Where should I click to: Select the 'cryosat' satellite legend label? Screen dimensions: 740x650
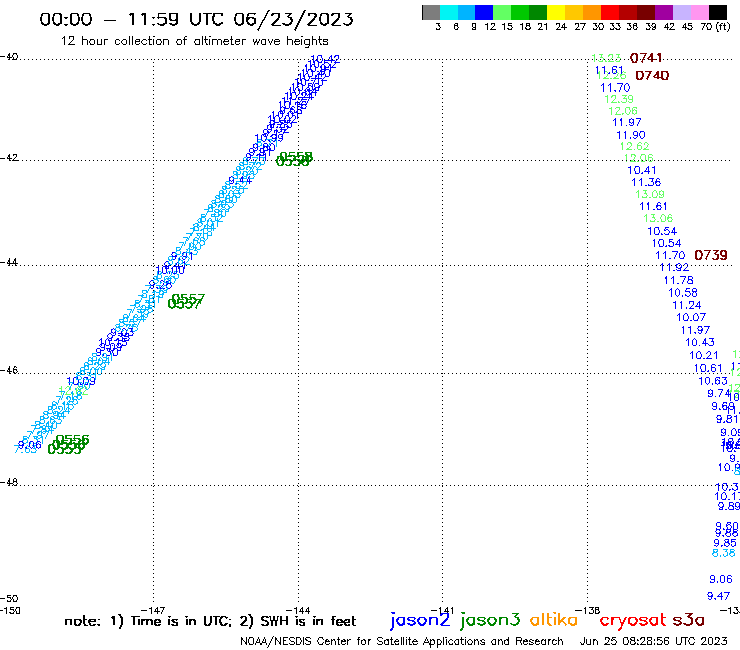coord(633,620)
